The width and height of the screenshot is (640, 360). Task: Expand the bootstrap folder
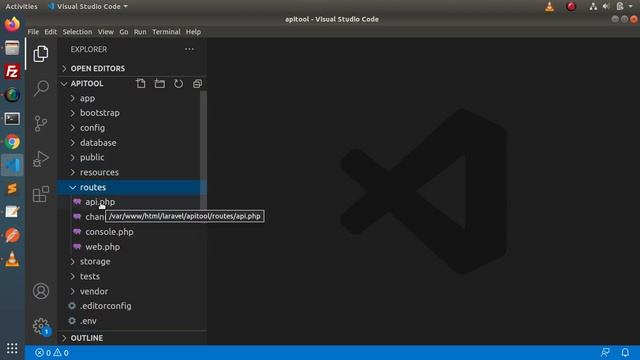tap(132, 113)
